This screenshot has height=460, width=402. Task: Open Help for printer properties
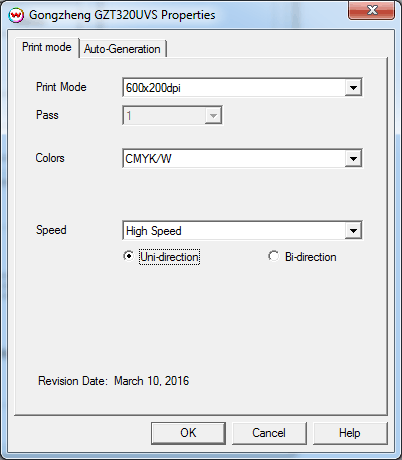pos(350,433)
